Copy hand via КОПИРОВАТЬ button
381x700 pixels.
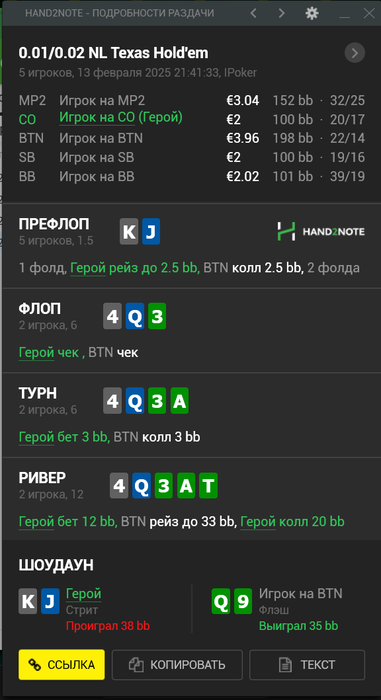177,665
